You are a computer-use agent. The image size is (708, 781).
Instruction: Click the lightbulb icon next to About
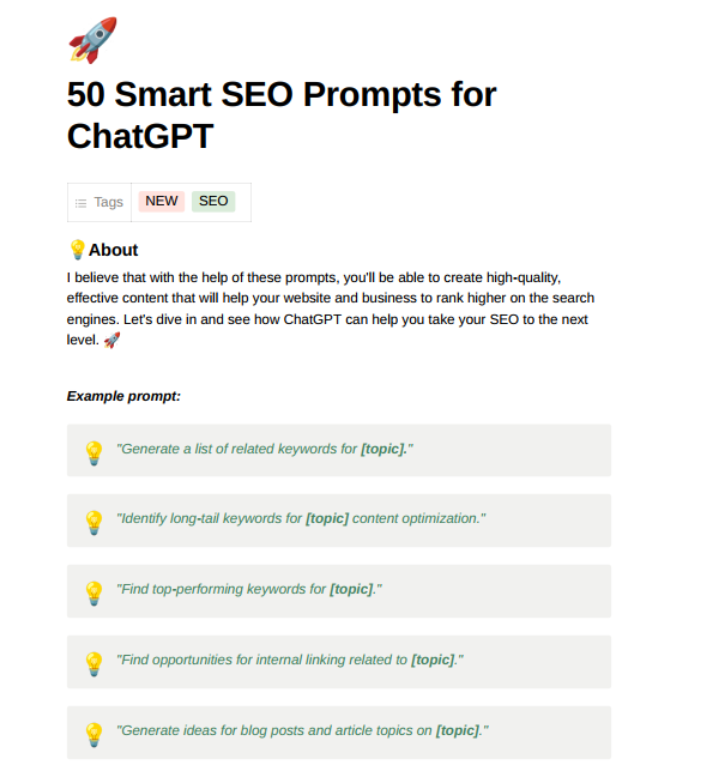(77, 250)
